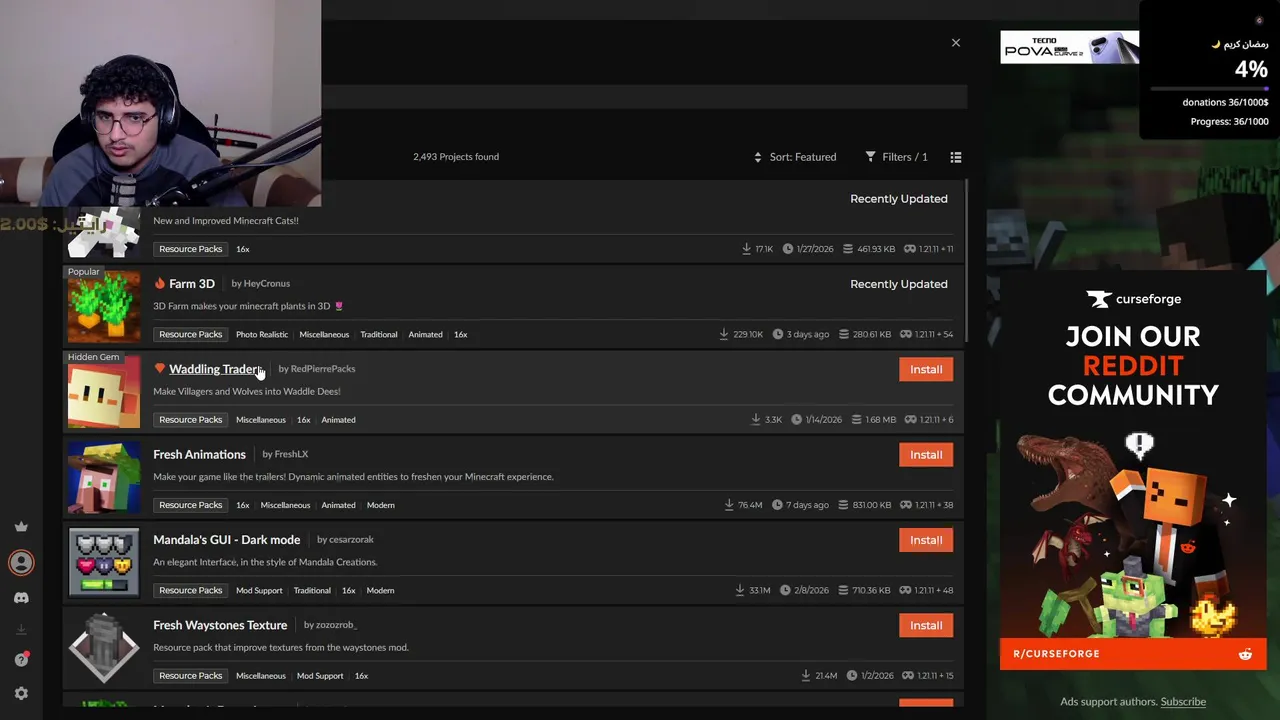This screenshot has height=720, width=1280.
Task: Open author zozozrob_ profile link
Action: tap(336, 625)
